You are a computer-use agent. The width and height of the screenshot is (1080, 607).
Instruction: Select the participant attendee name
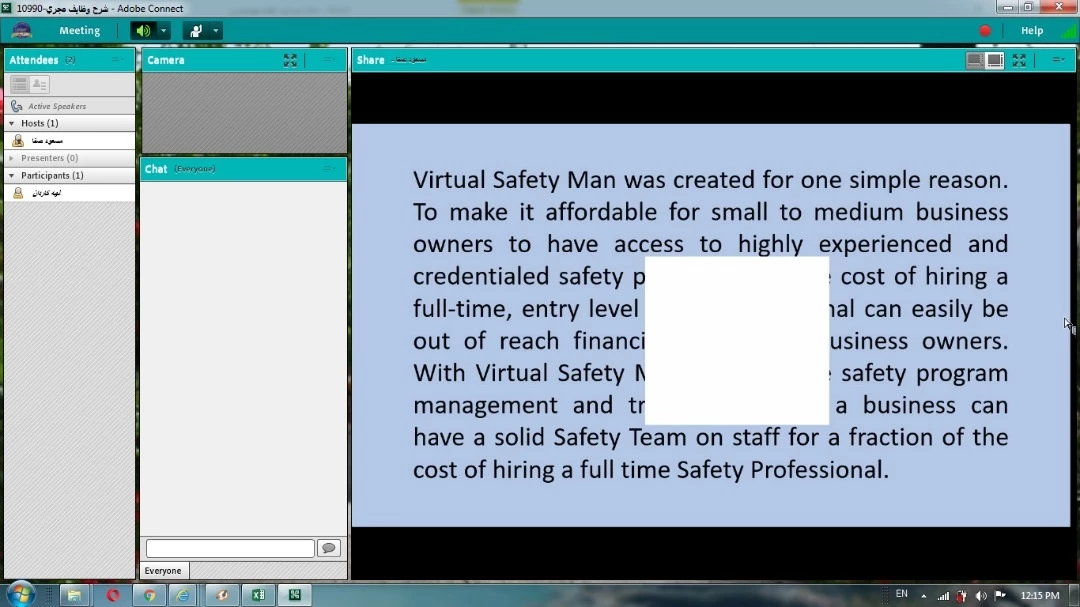(x=47, y=193)
